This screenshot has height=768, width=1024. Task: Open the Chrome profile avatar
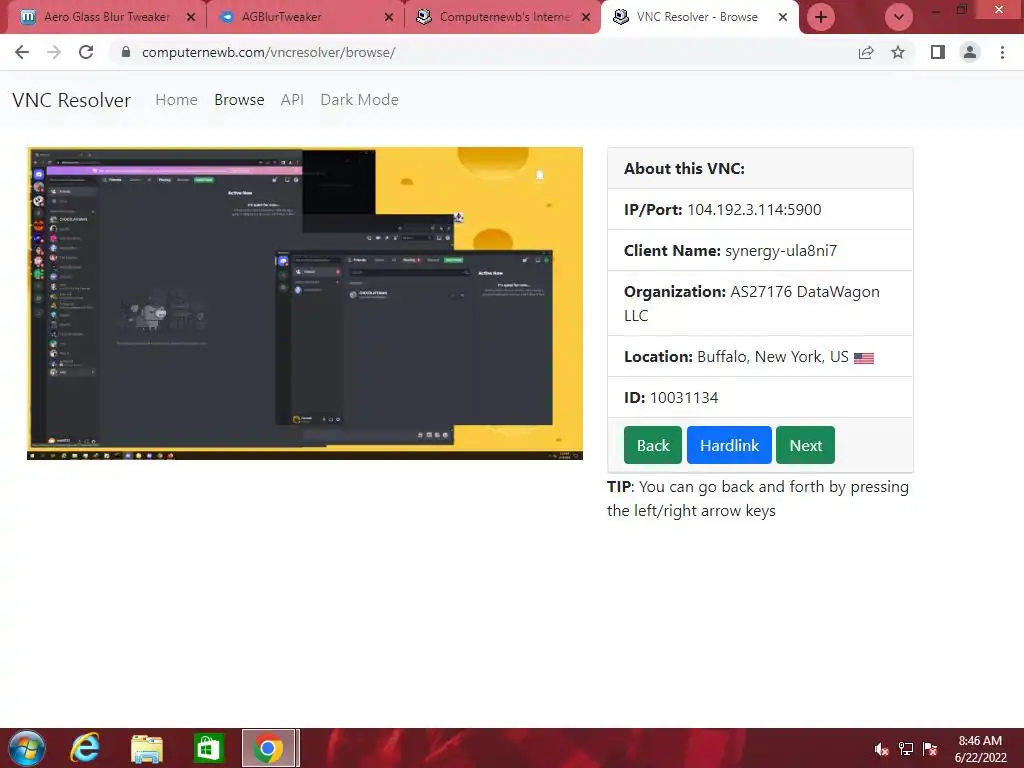coord(970,52)
